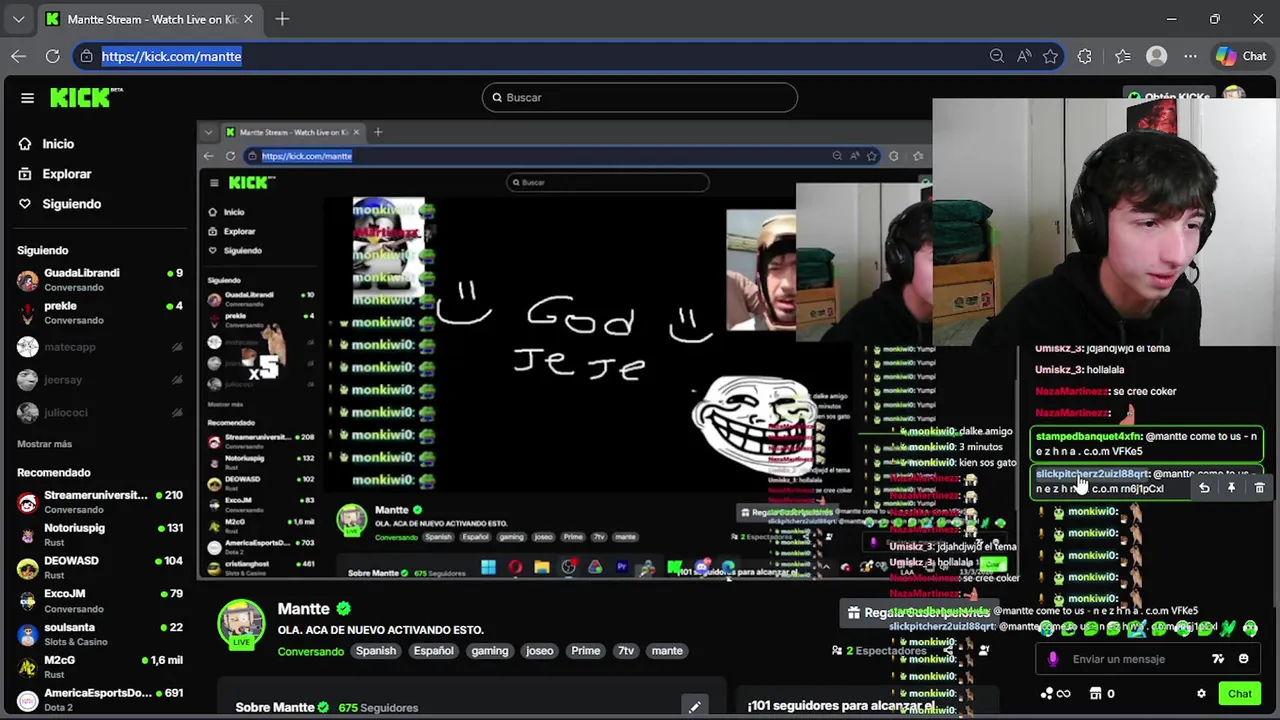Click the KICK logo home link
Image resolution: width=1280 pixels, height=720 pixels.
(x=86, y=97)
